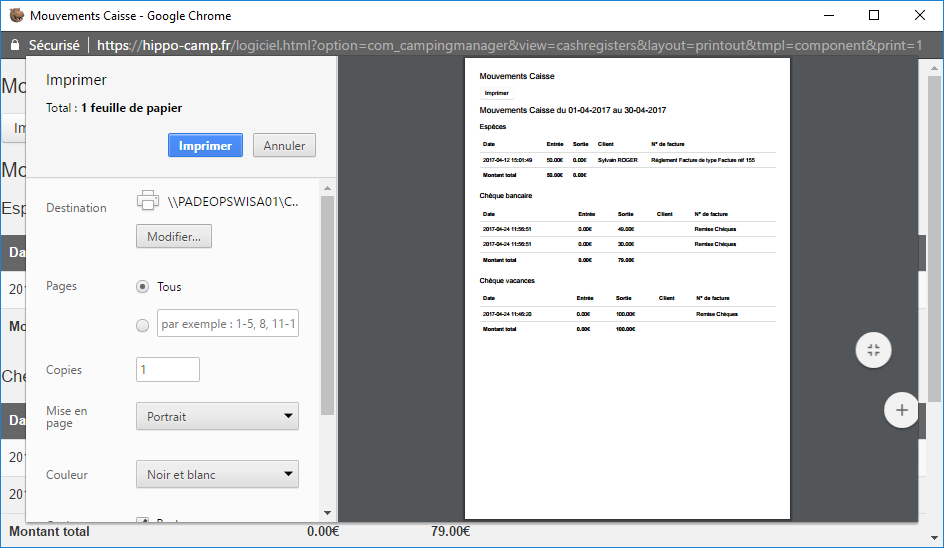Click the secure padlock icon in address bar
Screen dimensions: 944x548
point(14,45)
